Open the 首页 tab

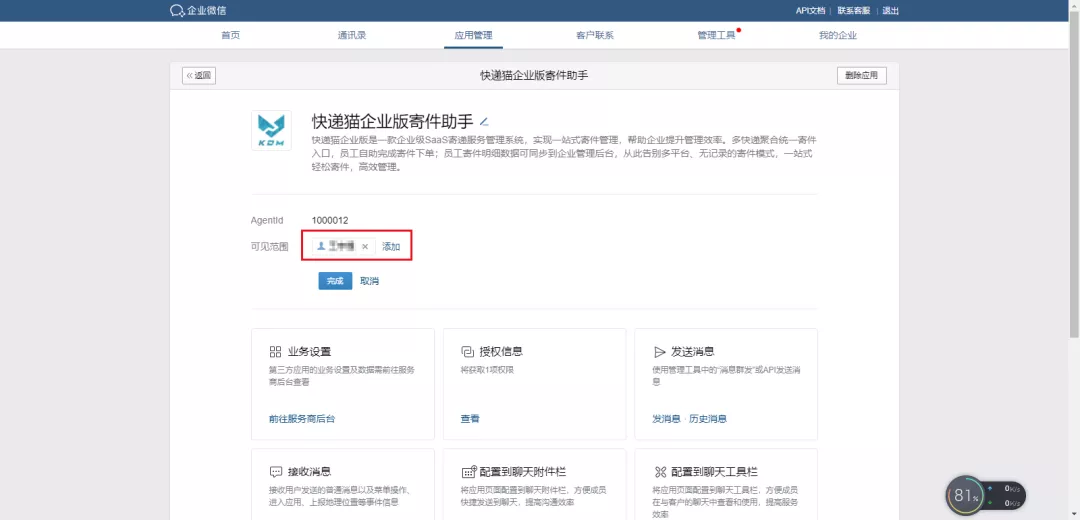click(x=231, y=35)
